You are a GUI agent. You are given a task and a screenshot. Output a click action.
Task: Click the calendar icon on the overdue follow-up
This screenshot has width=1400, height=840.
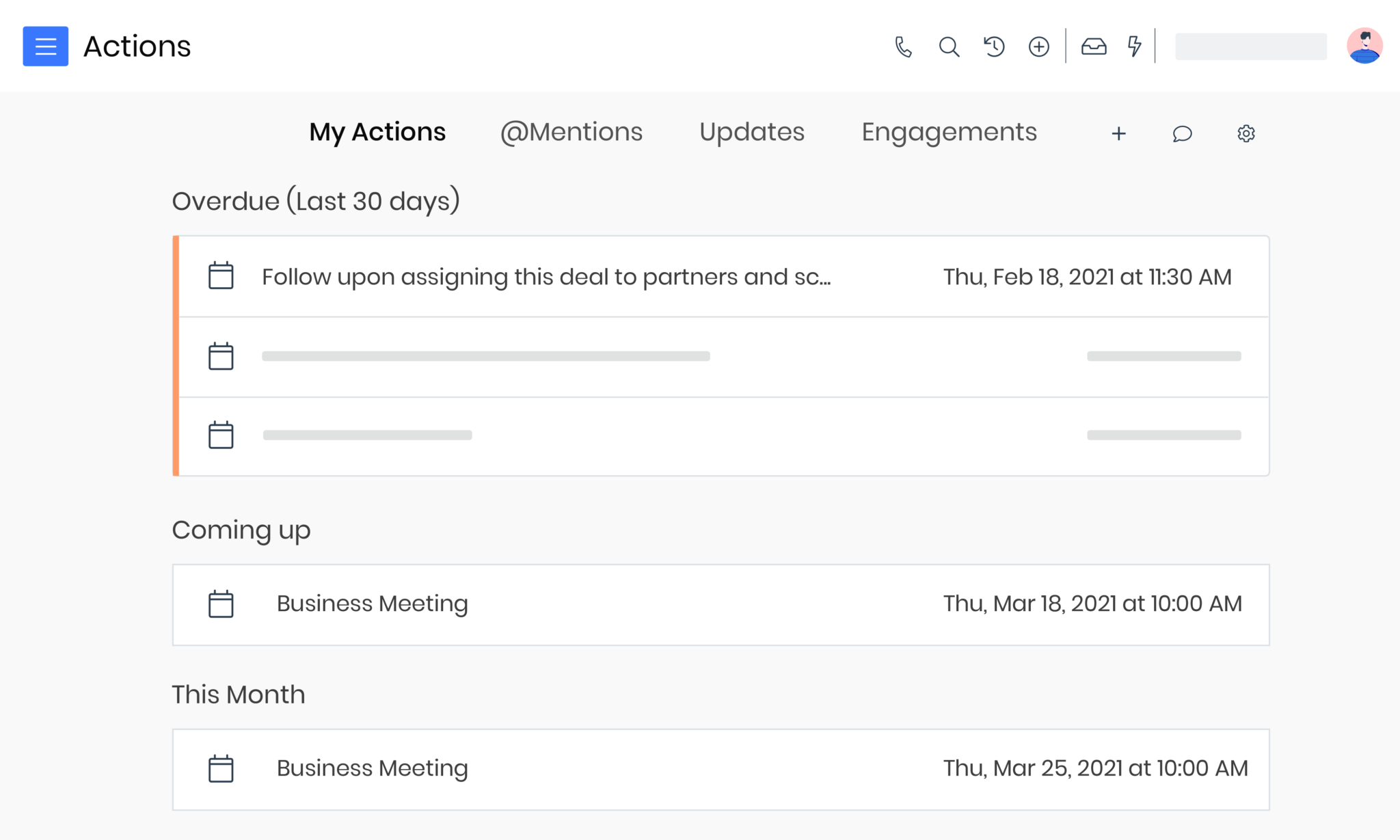pyautogui.click(x=220, y=276)
